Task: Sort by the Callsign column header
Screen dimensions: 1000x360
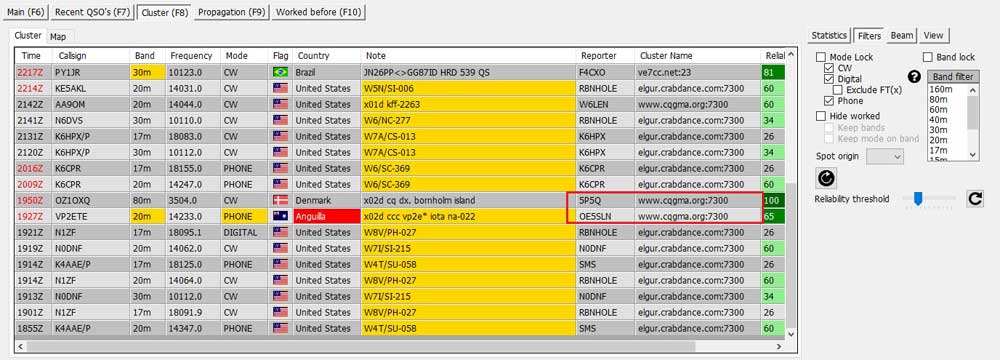Action: click(91, 56)
